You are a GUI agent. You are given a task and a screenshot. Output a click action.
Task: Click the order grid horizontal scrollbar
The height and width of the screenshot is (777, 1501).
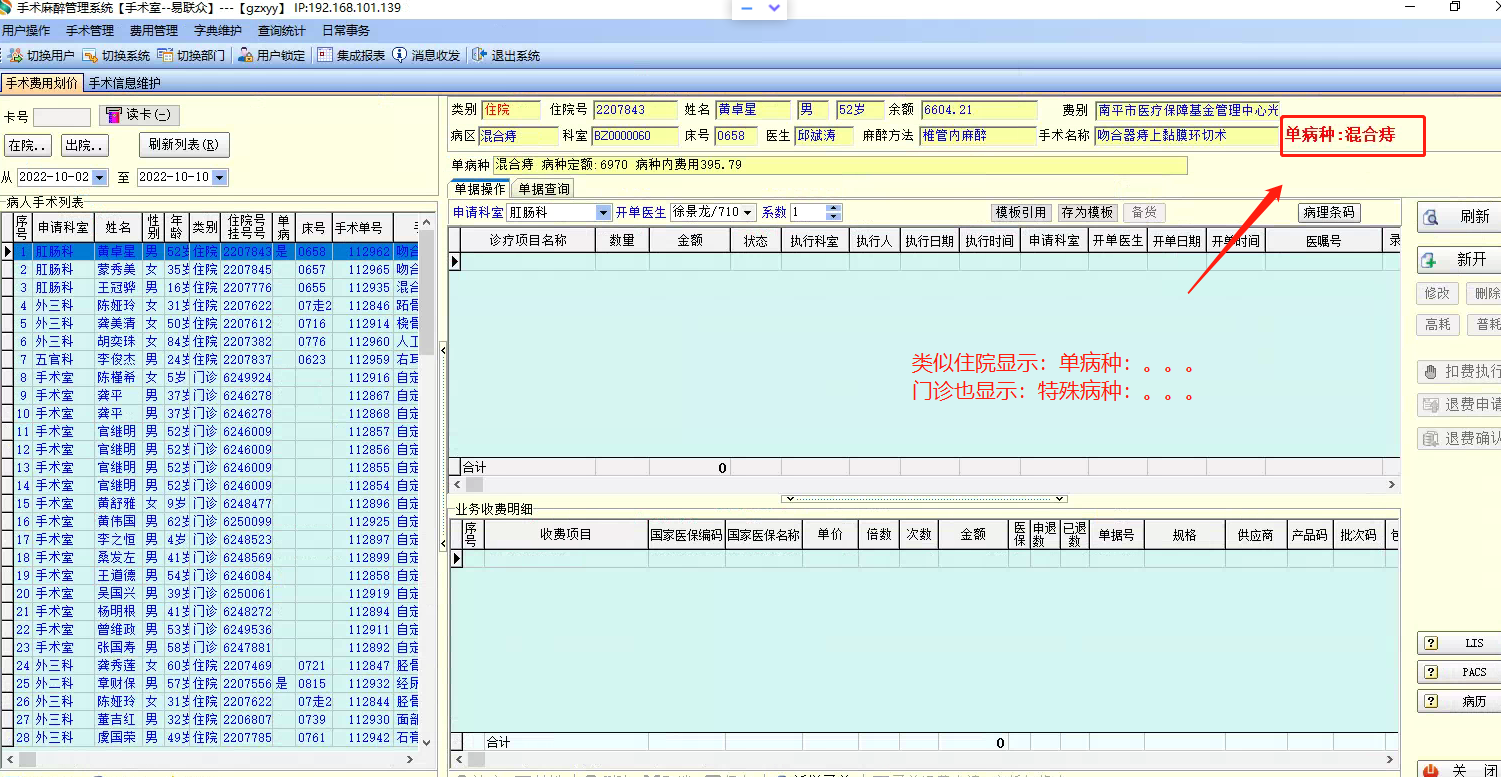click(924, 484)
